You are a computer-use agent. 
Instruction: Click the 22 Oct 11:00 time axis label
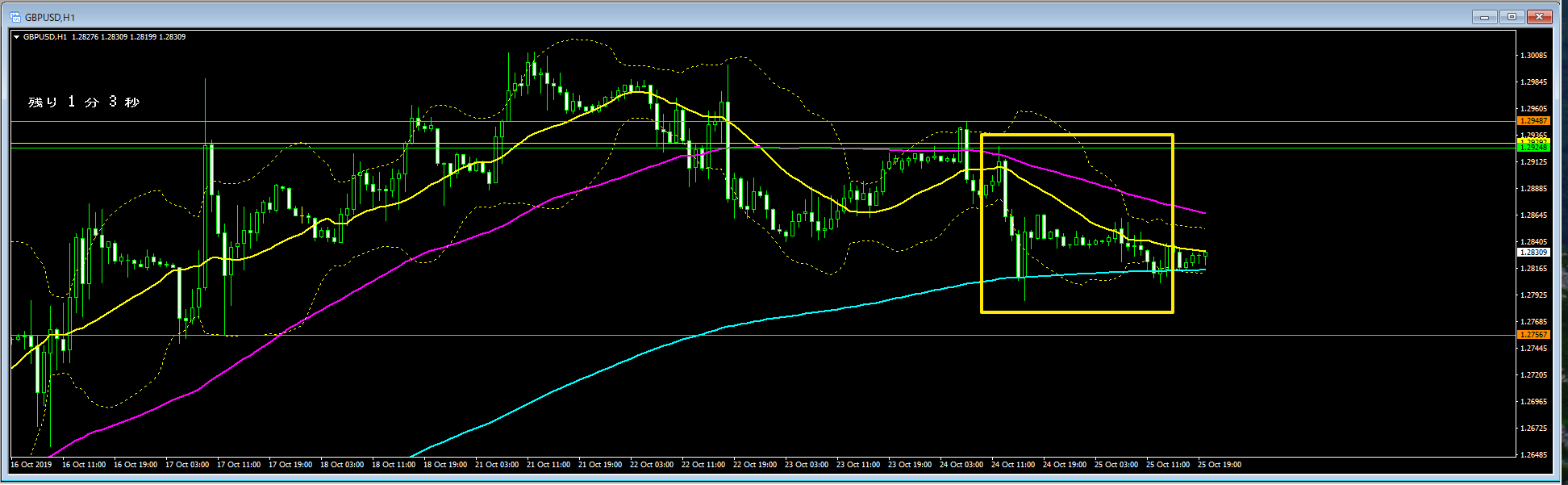(x=703, y=465)
